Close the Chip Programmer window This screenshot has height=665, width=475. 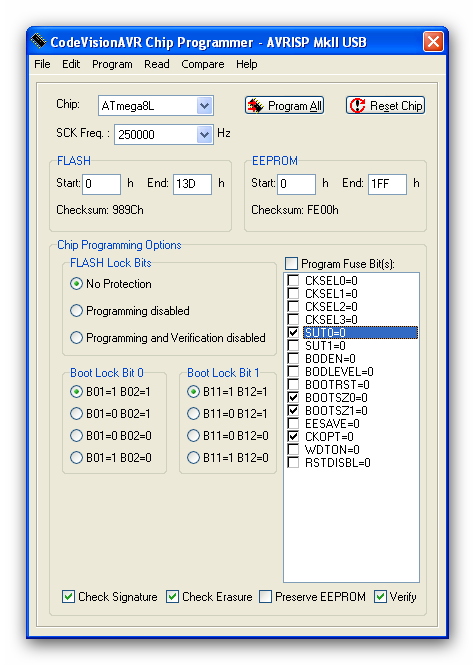(x=433, y=42)
